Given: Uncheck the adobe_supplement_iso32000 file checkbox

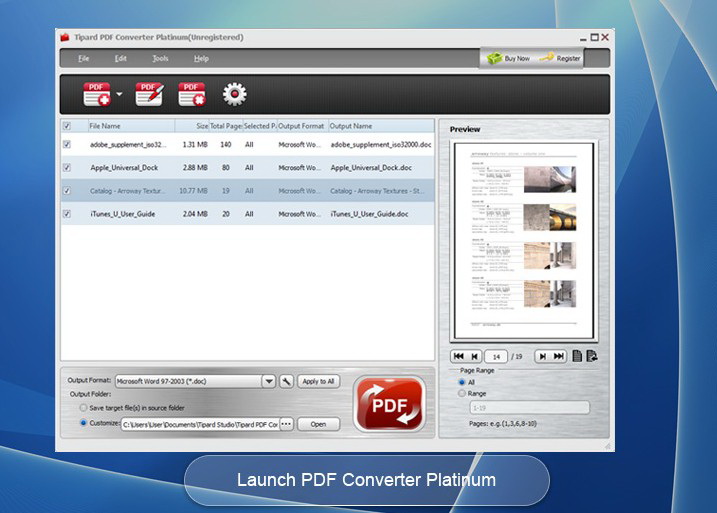Looking at the screenshot, I should 67,145.
